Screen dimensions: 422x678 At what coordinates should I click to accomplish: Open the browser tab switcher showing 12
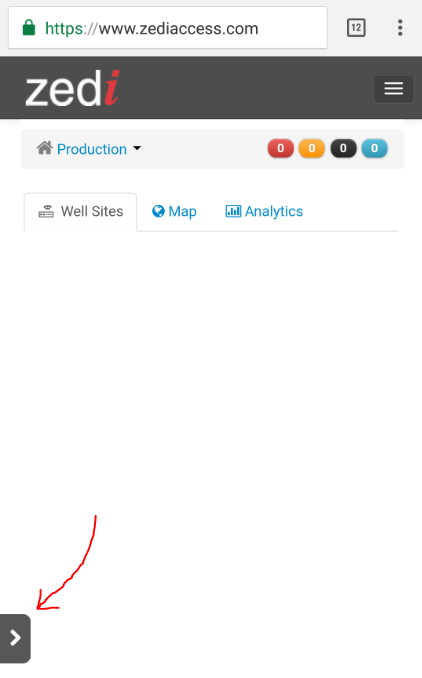click(356, 28)
